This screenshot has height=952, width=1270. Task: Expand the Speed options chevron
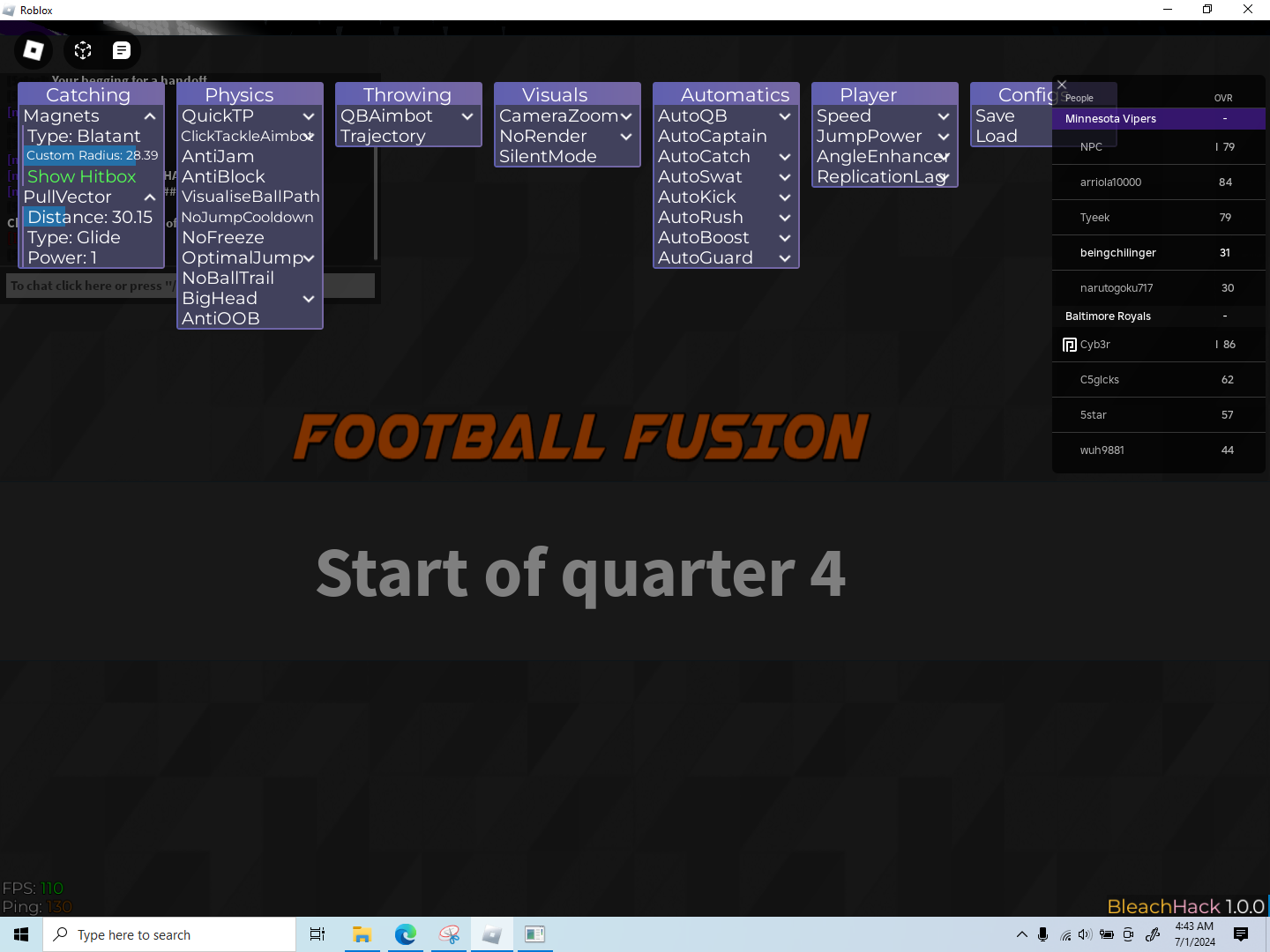pos(944,116)
